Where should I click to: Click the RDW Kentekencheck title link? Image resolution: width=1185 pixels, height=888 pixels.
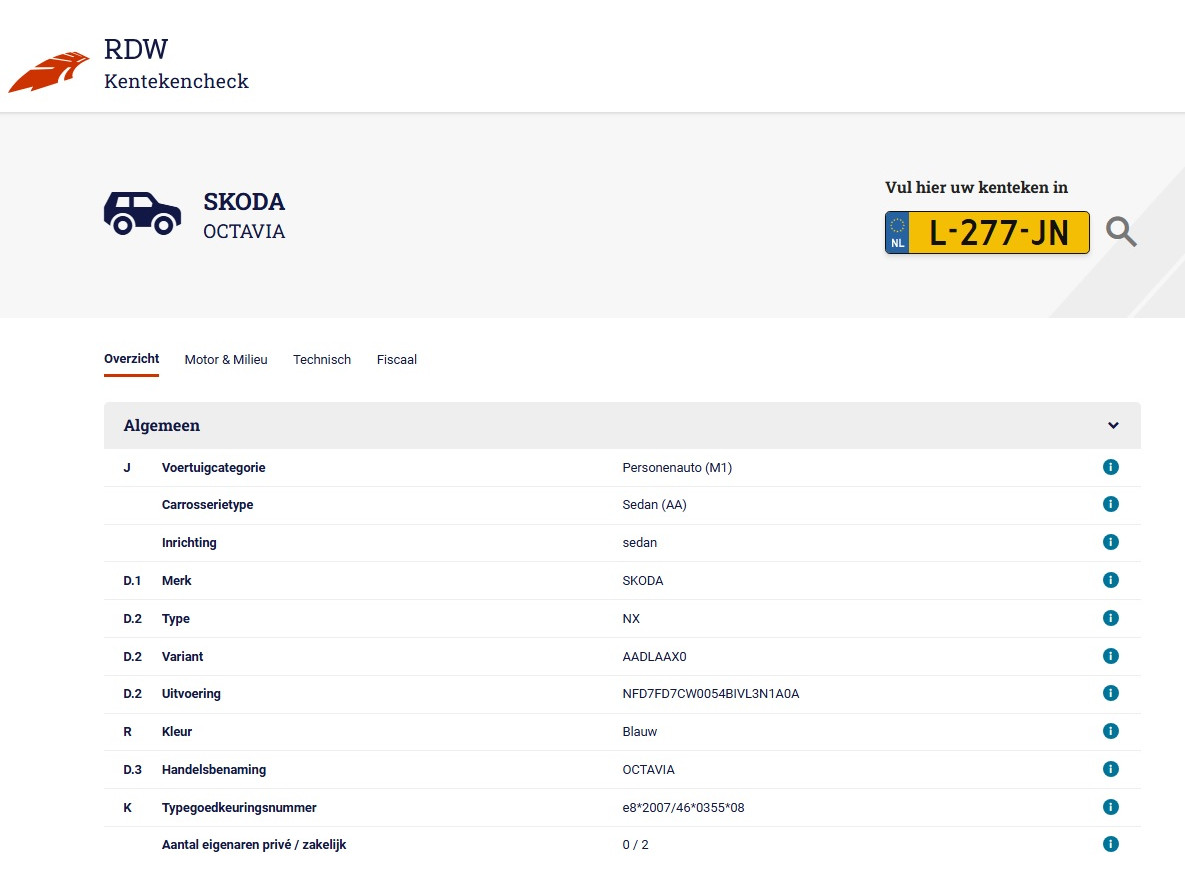click(176, 65)
